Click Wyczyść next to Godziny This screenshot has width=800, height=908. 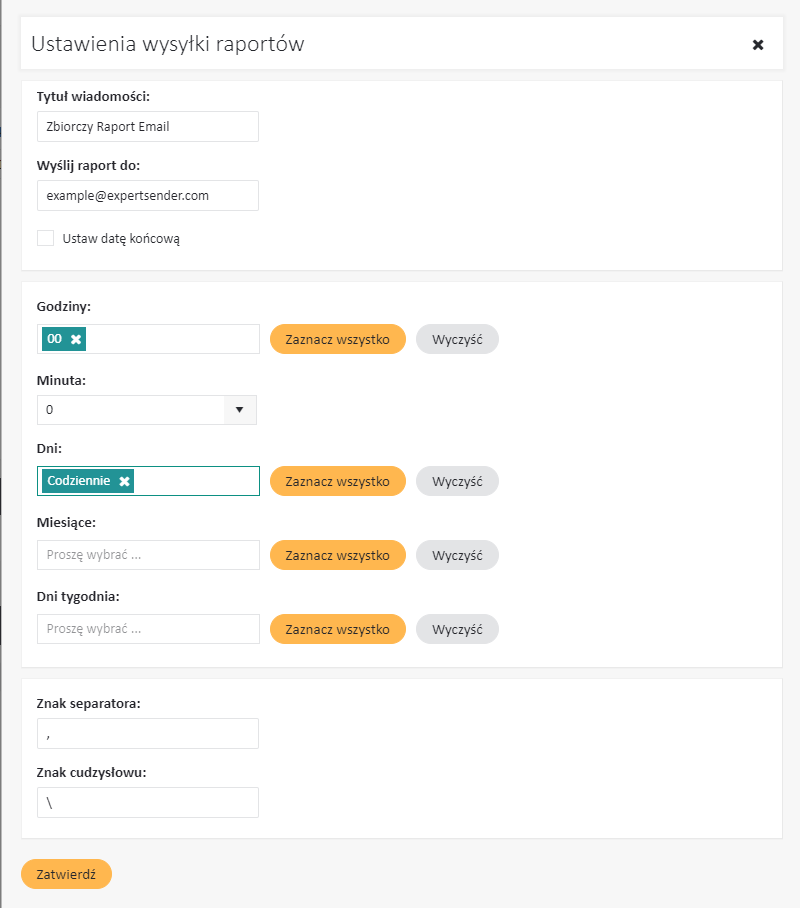457,339
